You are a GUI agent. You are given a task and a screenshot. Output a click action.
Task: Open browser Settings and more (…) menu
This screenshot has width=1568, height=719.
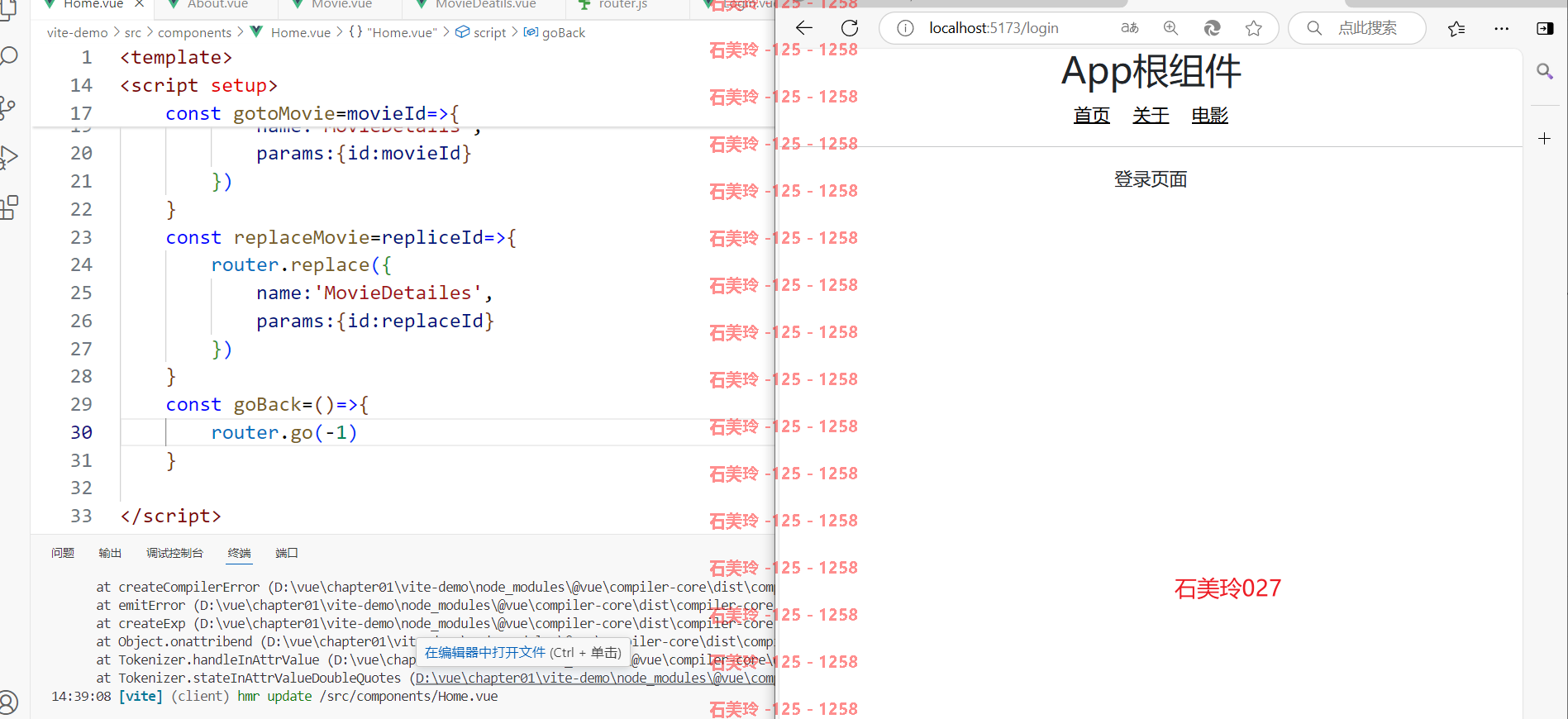[1501, 28]
